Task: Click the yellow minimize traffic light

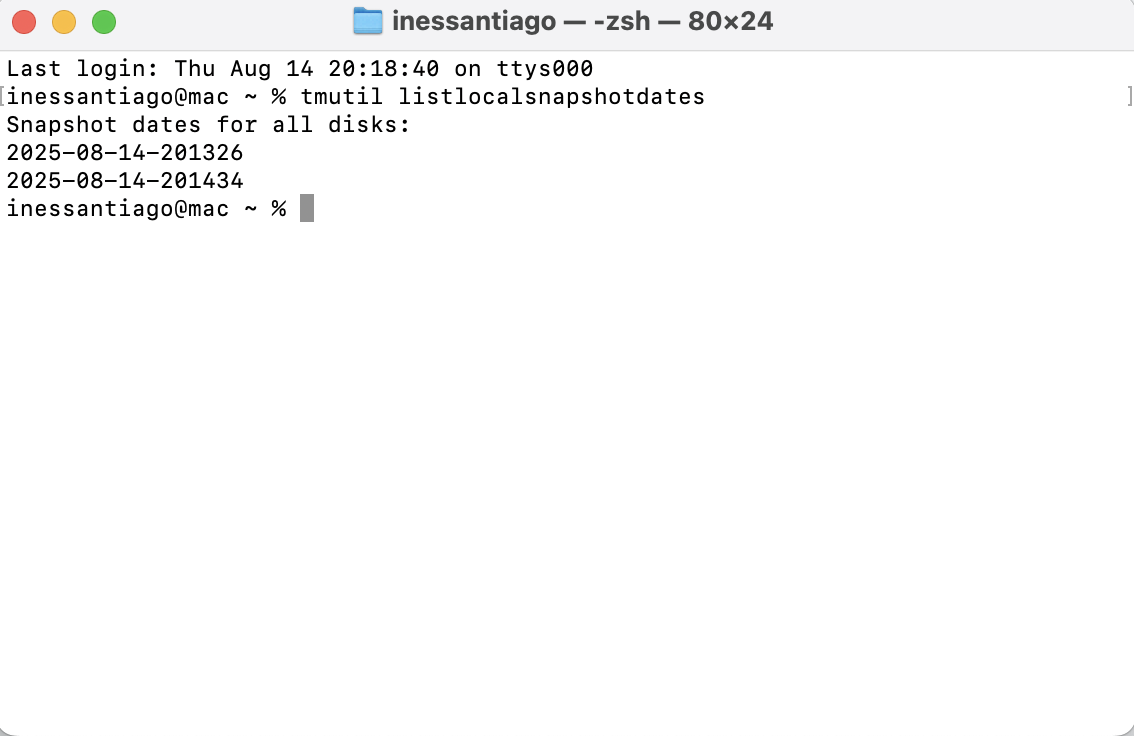Action: [64, 20]
